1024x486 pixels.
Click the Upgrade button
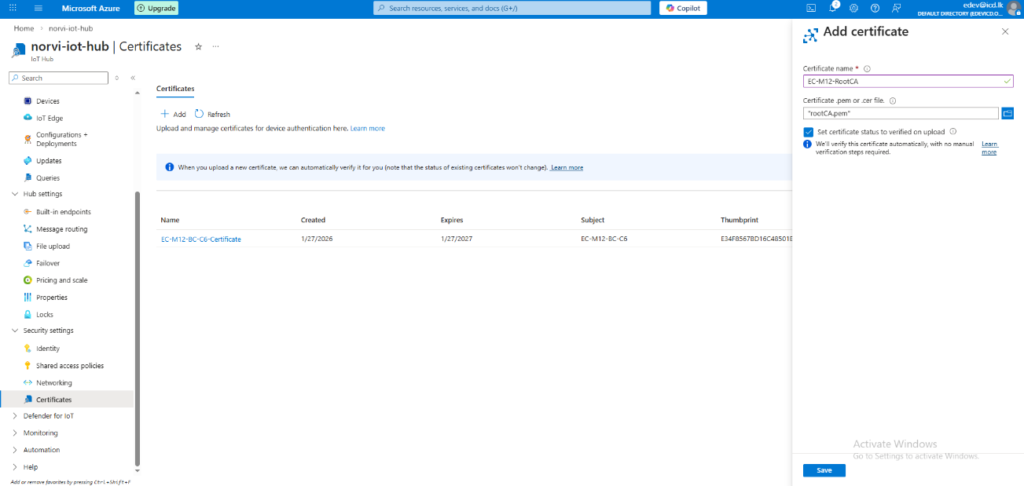tap(156, 8)
